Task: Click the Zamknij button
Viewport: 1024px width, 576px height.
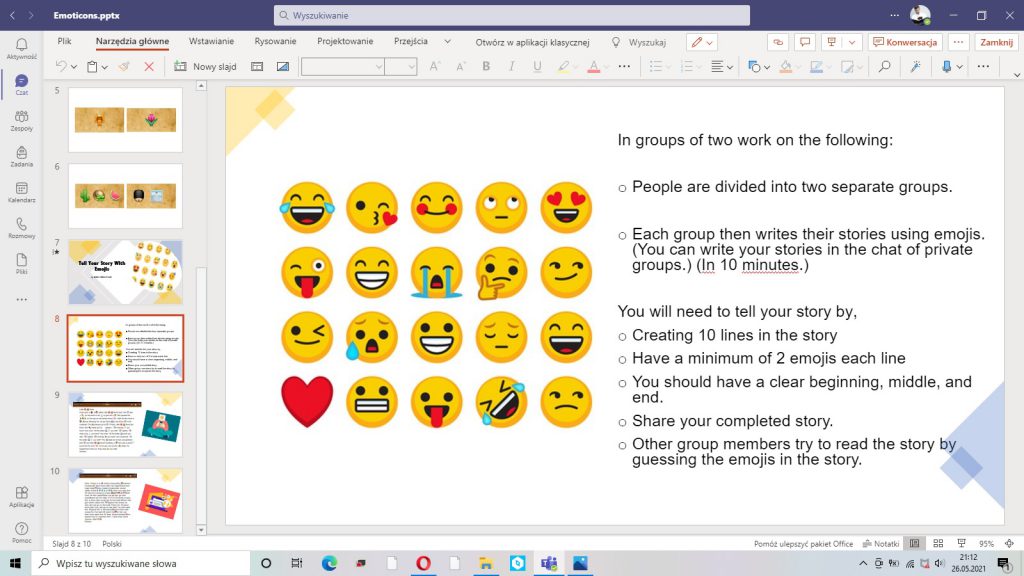Action: (x=996, y=42)
